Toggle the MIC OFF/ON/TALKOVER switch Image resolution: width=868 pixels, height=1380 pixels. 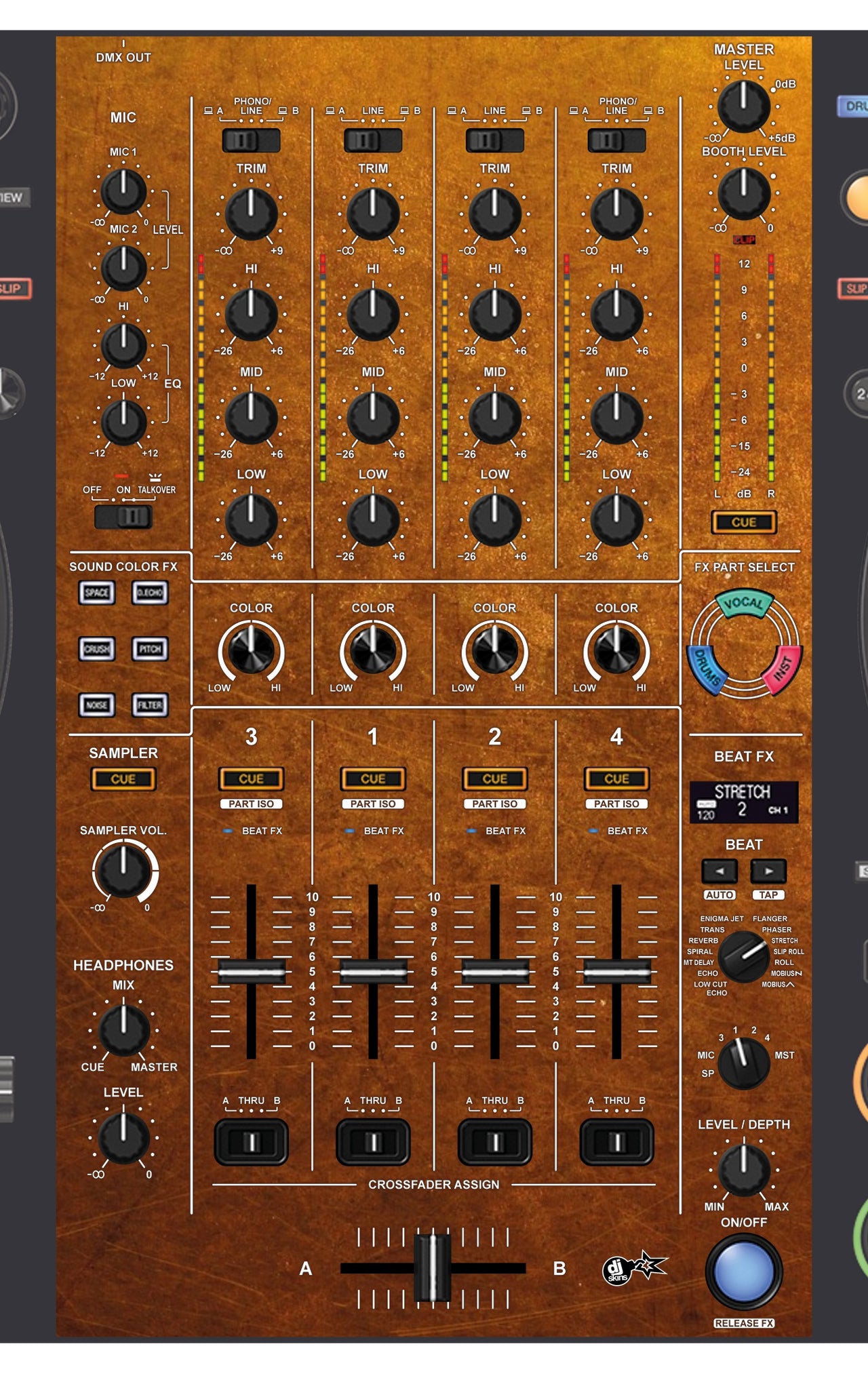[x=123, y=517]
